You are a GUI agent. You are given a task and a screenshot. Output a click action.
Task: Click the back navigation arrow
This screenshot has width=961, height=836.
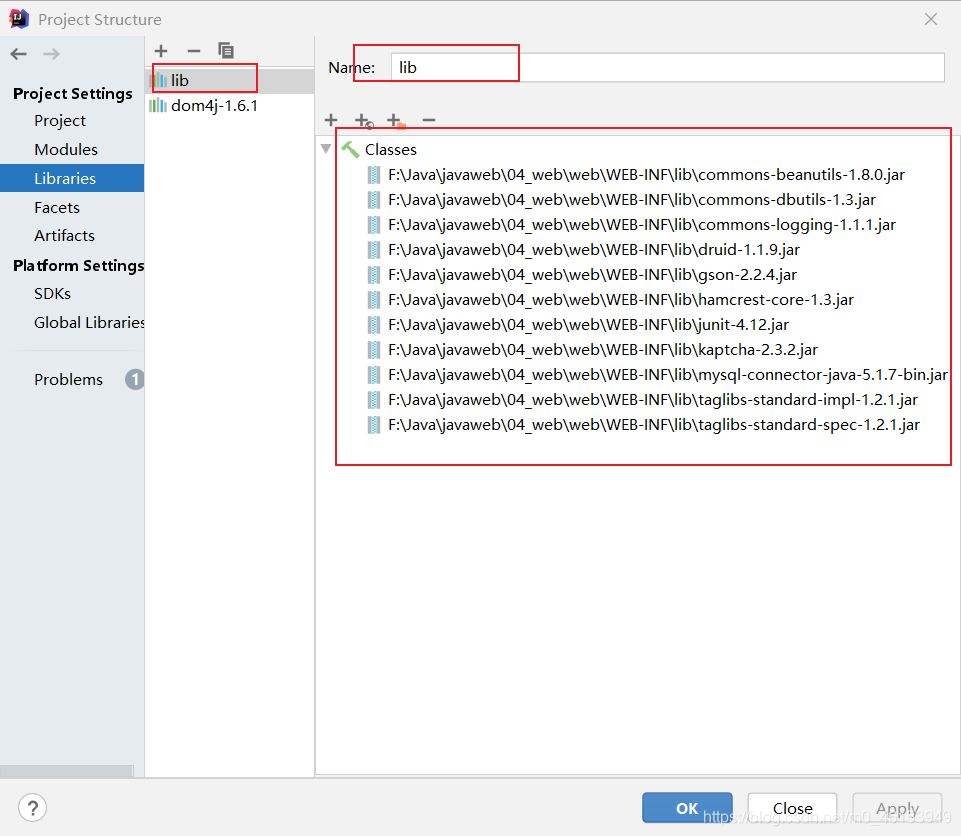(x=19, y=54)
